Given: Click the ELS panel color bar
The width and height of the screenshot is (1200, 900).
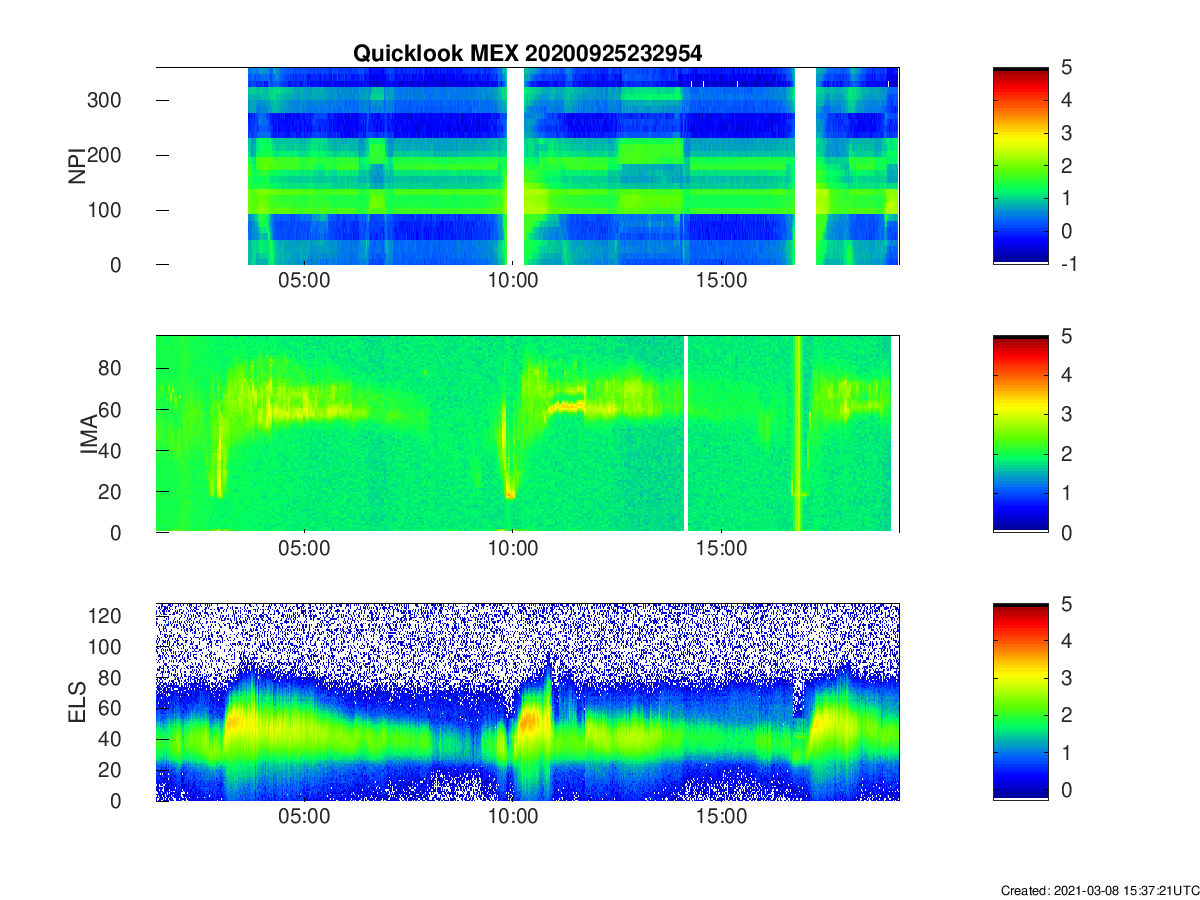Looking at the screenshot, I should 1020,702.
